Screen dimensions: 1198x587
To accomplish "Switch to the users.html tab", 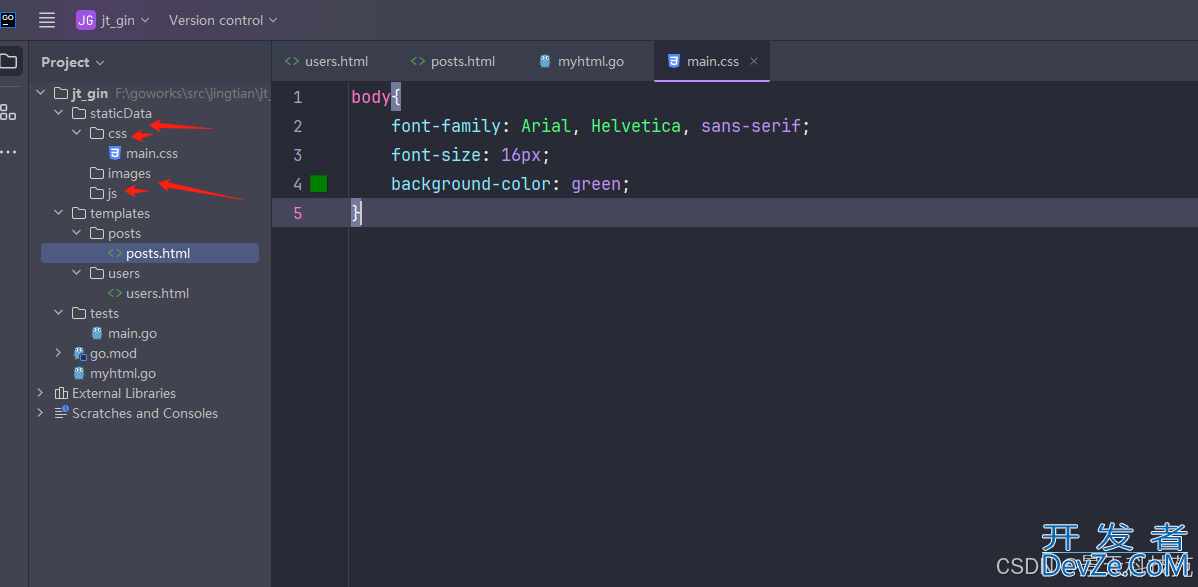I will [326, 61].
